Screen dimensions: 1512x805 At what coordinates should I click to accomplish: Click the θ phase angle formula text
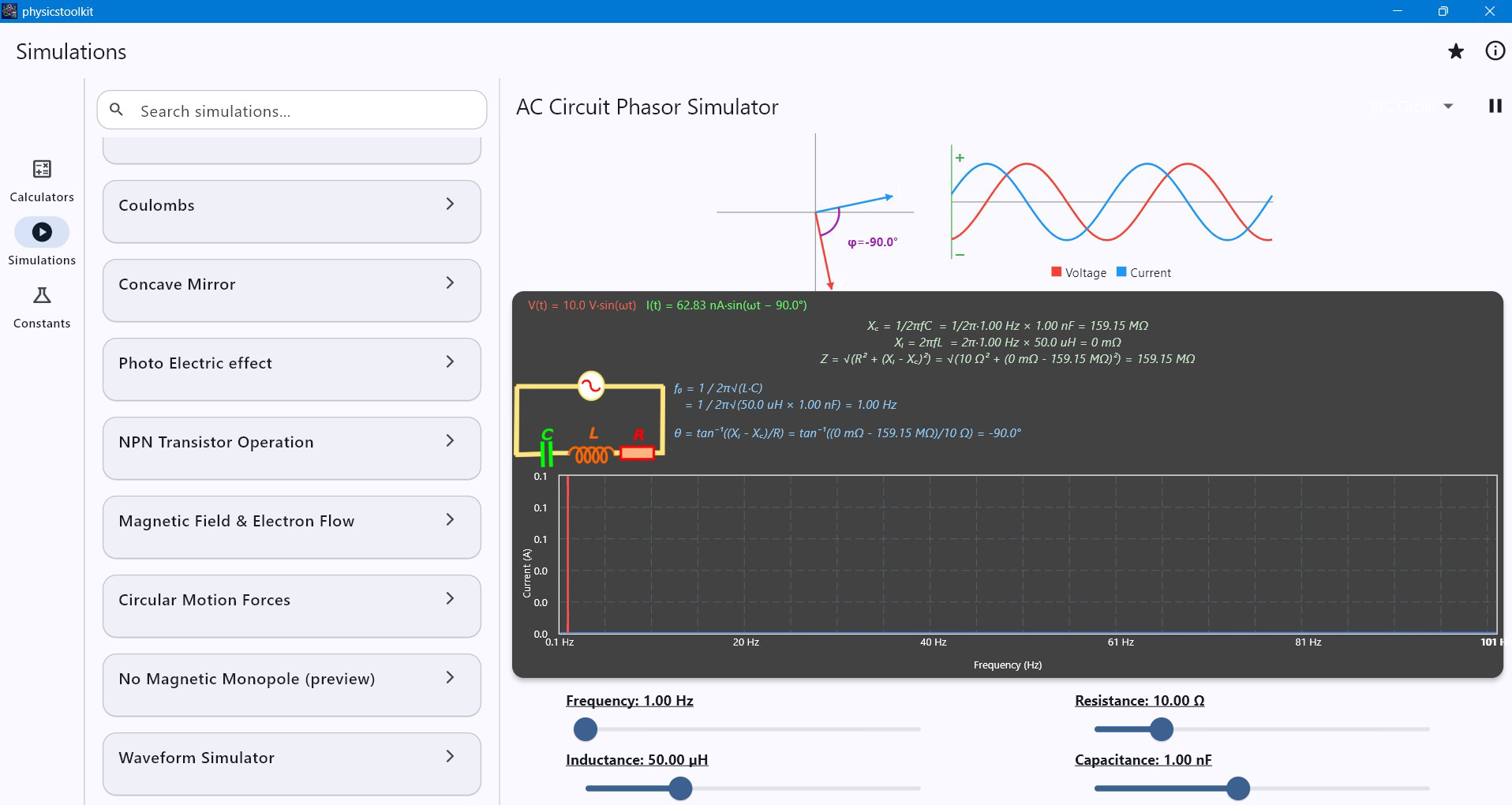point(848,433)
